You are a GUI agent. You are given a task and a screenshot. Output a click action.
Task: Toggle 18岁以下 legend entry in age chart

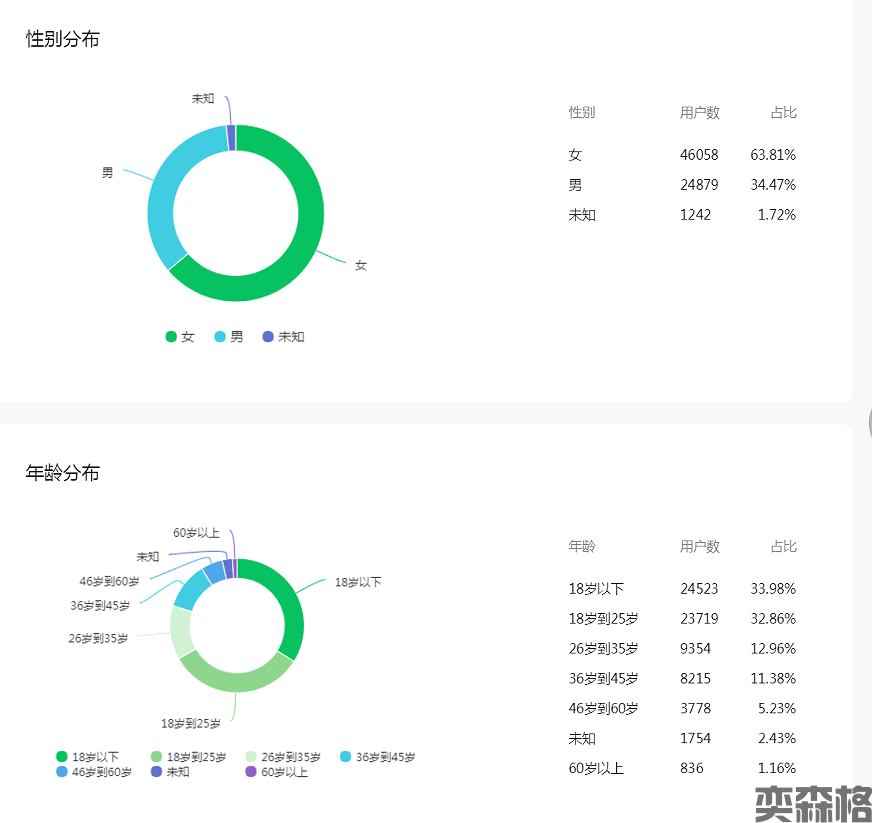tap(88, 757)
